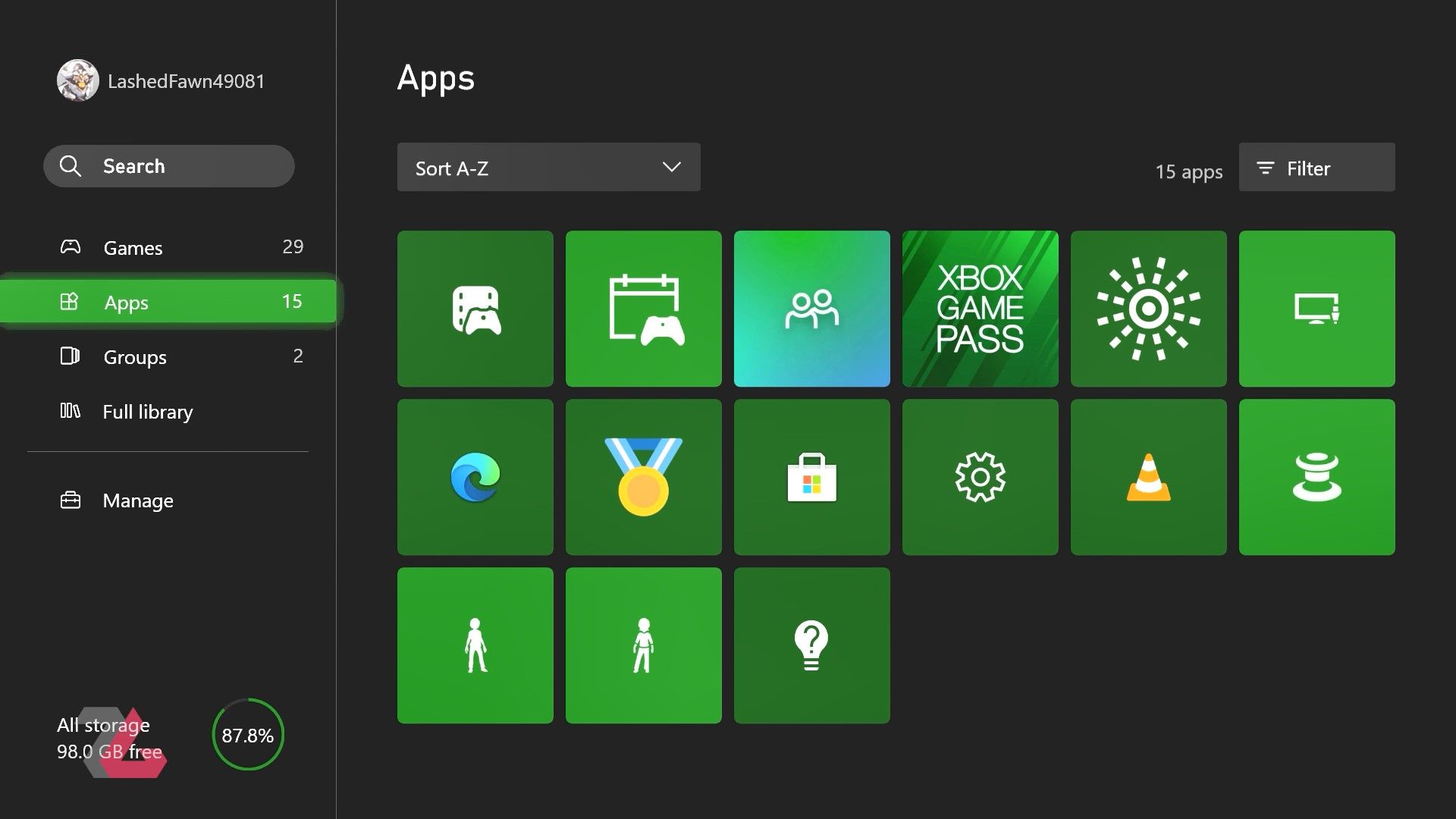Click the 15 apps count label
The height and width of the screenshot is (819, 1456).
click(x=1189, y=171)
